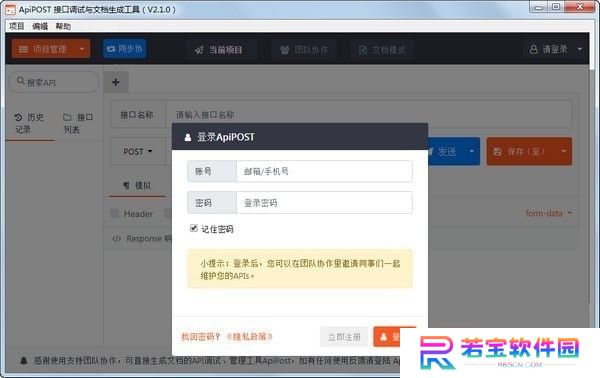The width and height of the screenshot is (600, 378).
Task: Open the form-data dropdown
Action: (x=548, y=213)
